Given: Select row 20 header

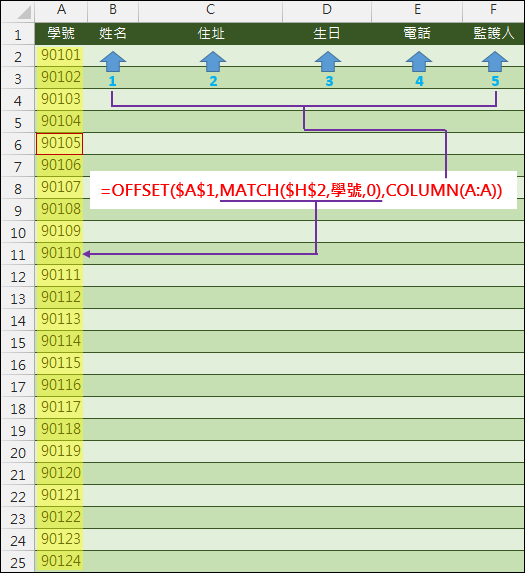Looking at the screenshot, I should [18, 452].
